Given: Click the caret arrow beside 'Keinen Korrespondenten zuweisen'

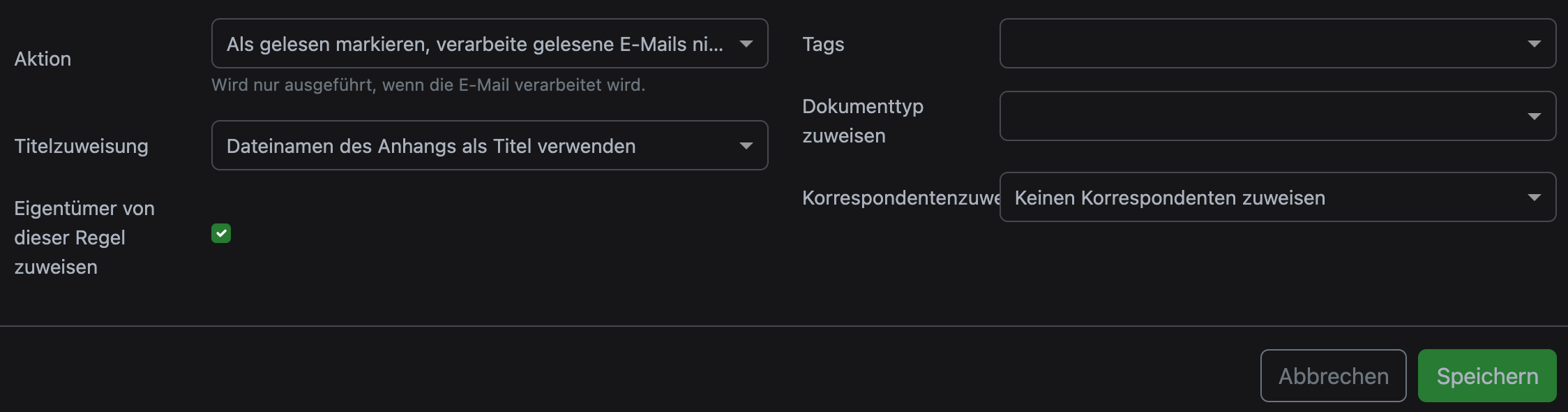Looking at the screenshot, I should point(1534,198).
